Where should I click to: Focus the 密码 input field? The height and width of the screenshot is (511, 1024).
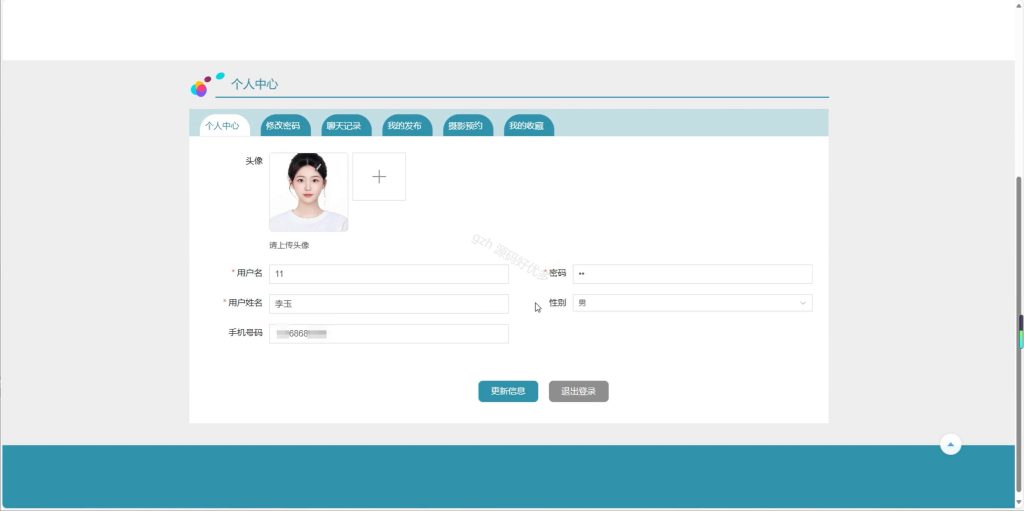pos(692,274)
